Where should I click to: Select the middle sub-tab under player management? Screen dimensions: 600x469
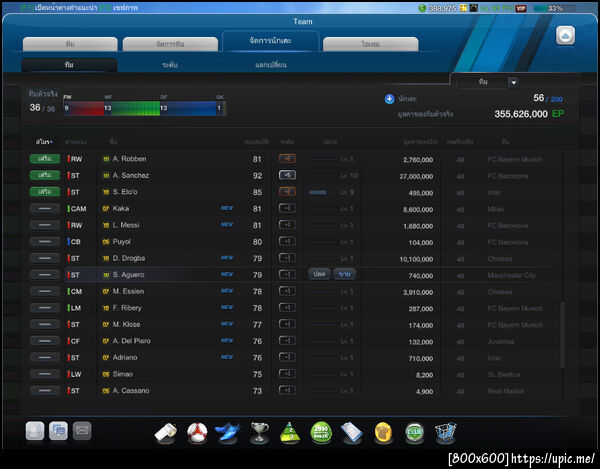(170, 65)
